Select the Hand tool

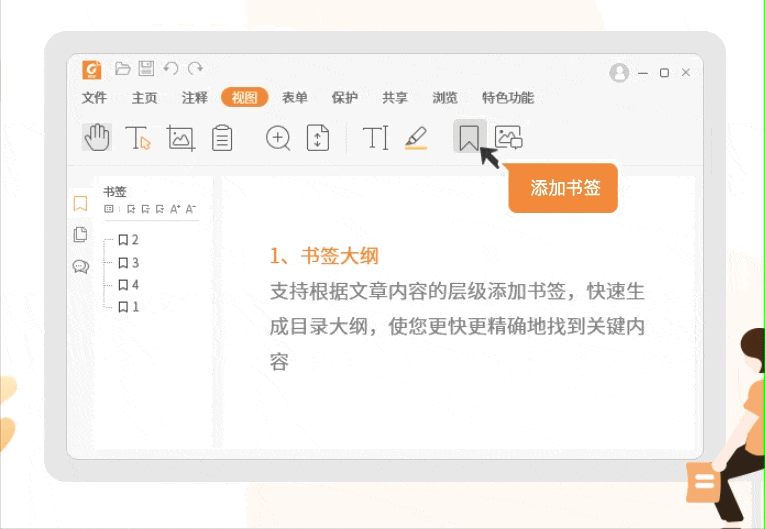pyautogui.click(x=97, y=138)
